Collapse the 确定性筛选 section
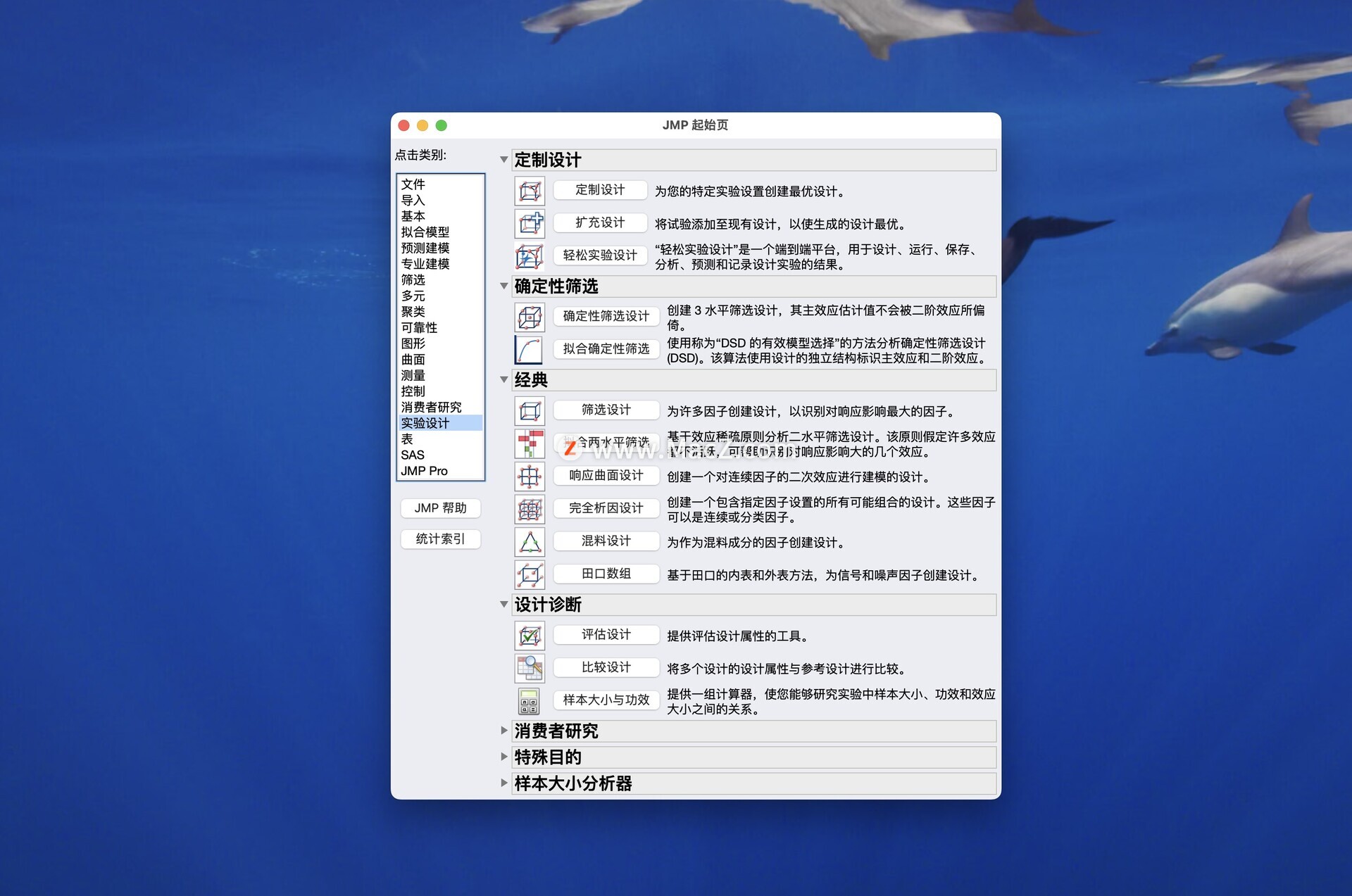1352x896 pixels. [x=504, y=286]
